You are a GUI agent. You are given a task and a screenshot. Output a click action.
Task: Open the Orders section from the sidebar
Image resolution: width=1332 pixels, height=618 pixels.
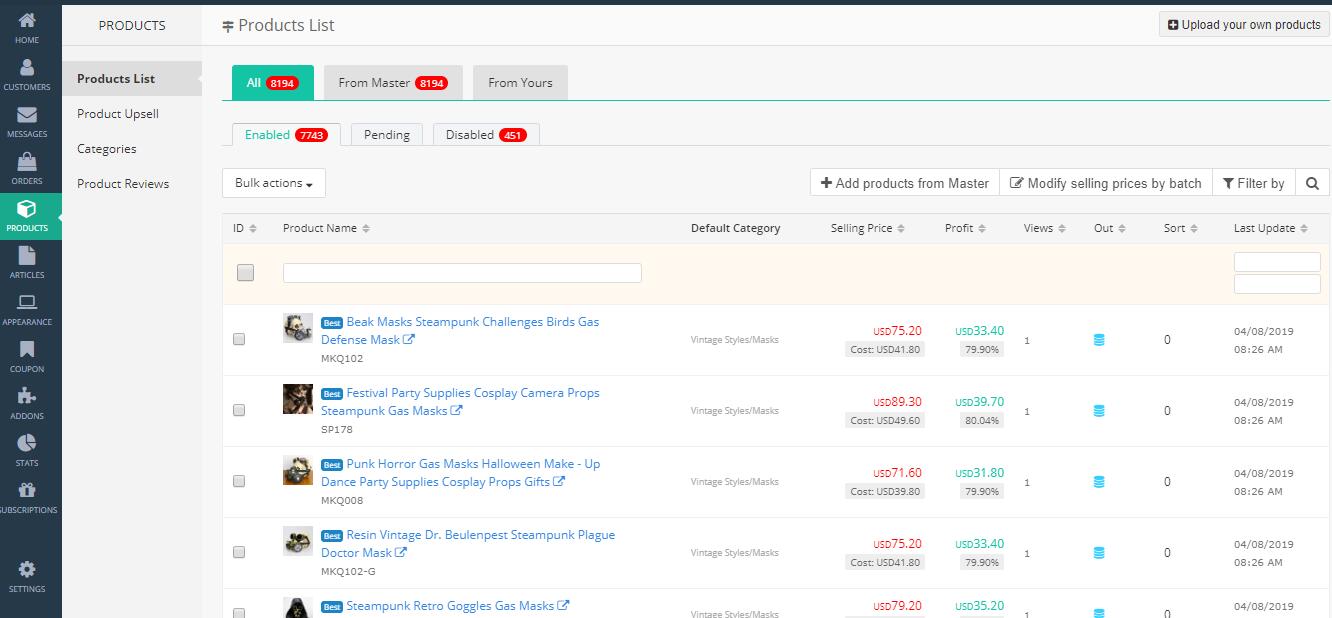tap(27, 166)
